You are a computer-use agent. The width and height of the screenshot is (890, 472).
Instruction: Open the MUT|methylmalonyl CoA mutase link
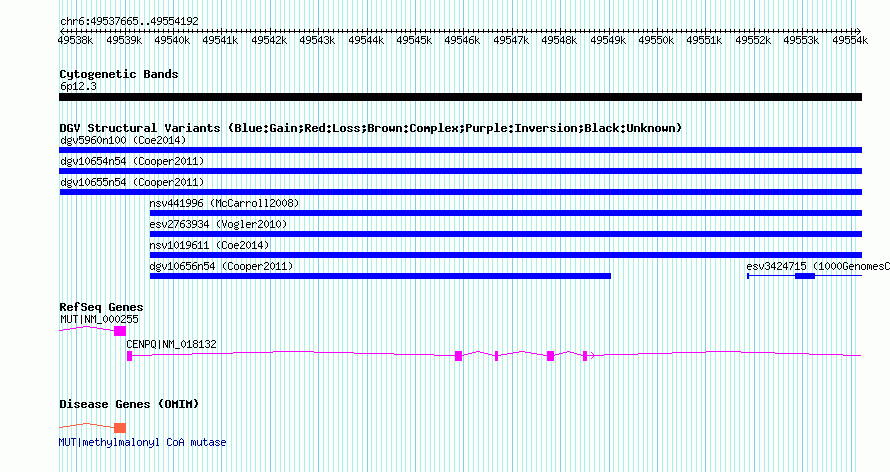click(x=142, y=442)
